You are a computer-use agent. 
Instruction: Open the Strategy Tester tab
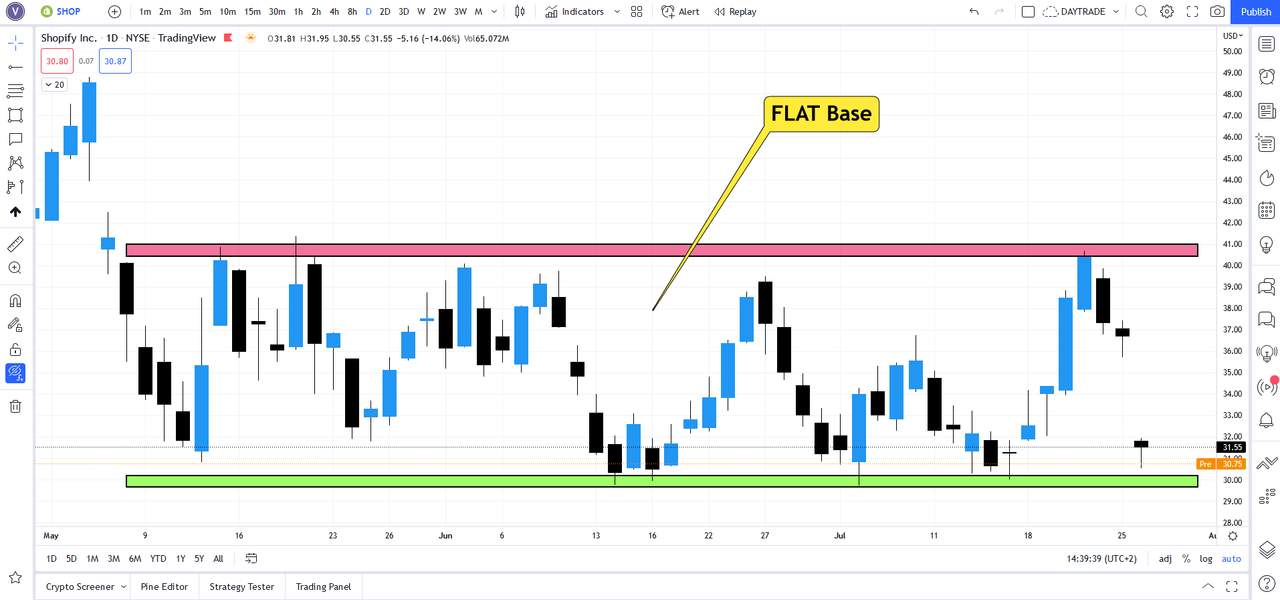pos(241,586)
